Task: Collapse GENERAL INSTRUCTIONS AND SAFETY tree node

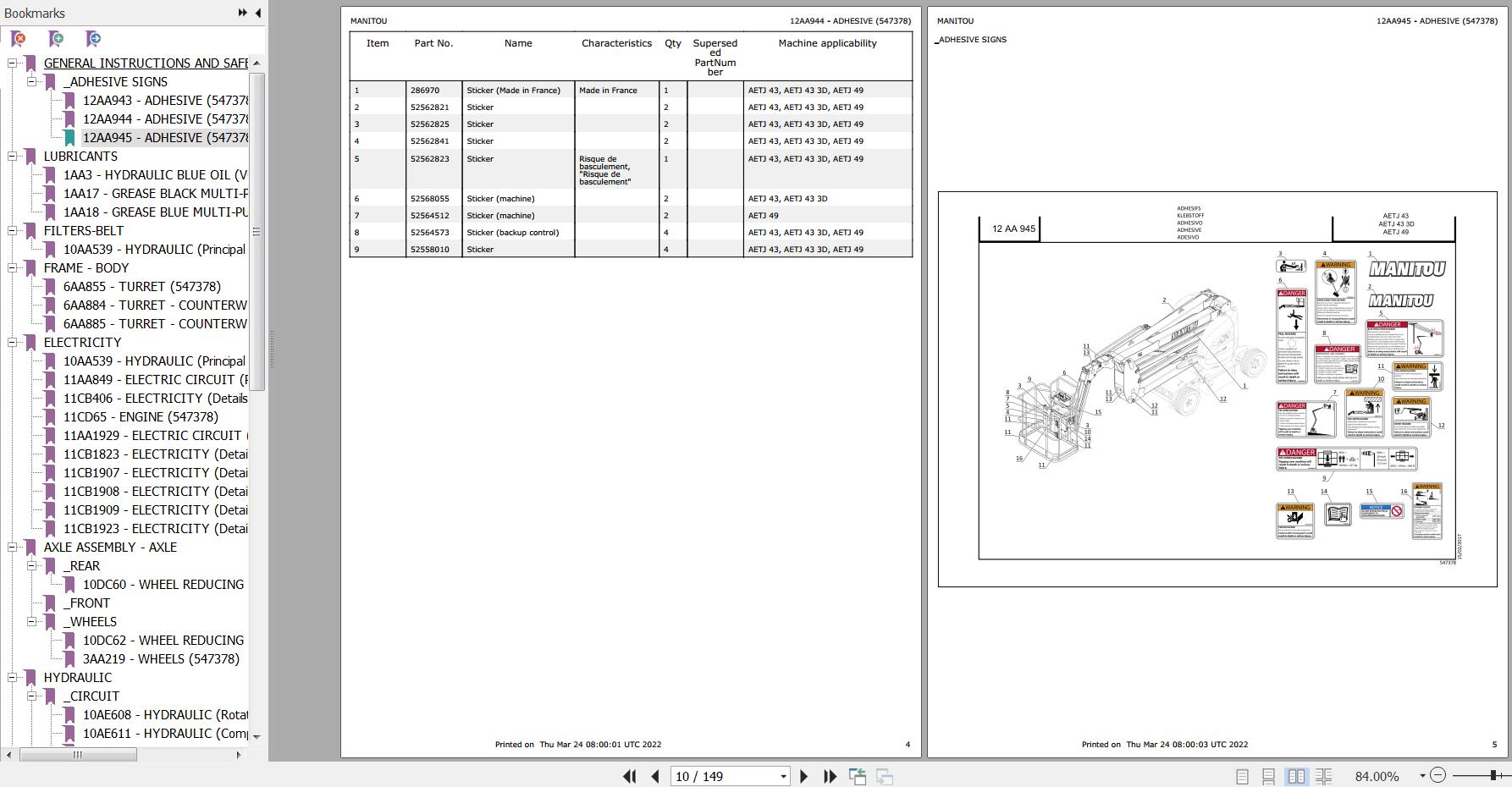Action: point(12,63)
